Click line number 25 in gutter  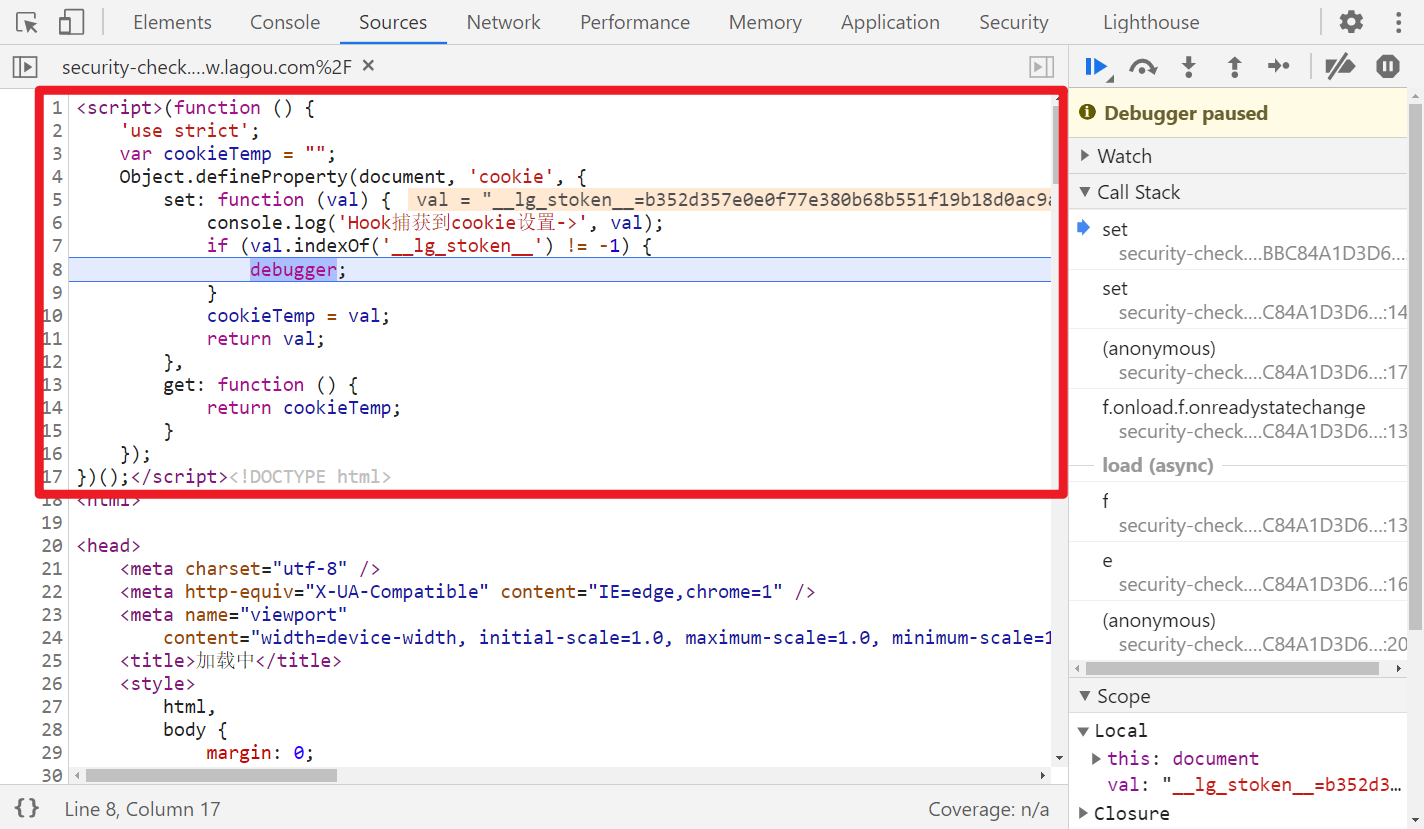[52, 660]
